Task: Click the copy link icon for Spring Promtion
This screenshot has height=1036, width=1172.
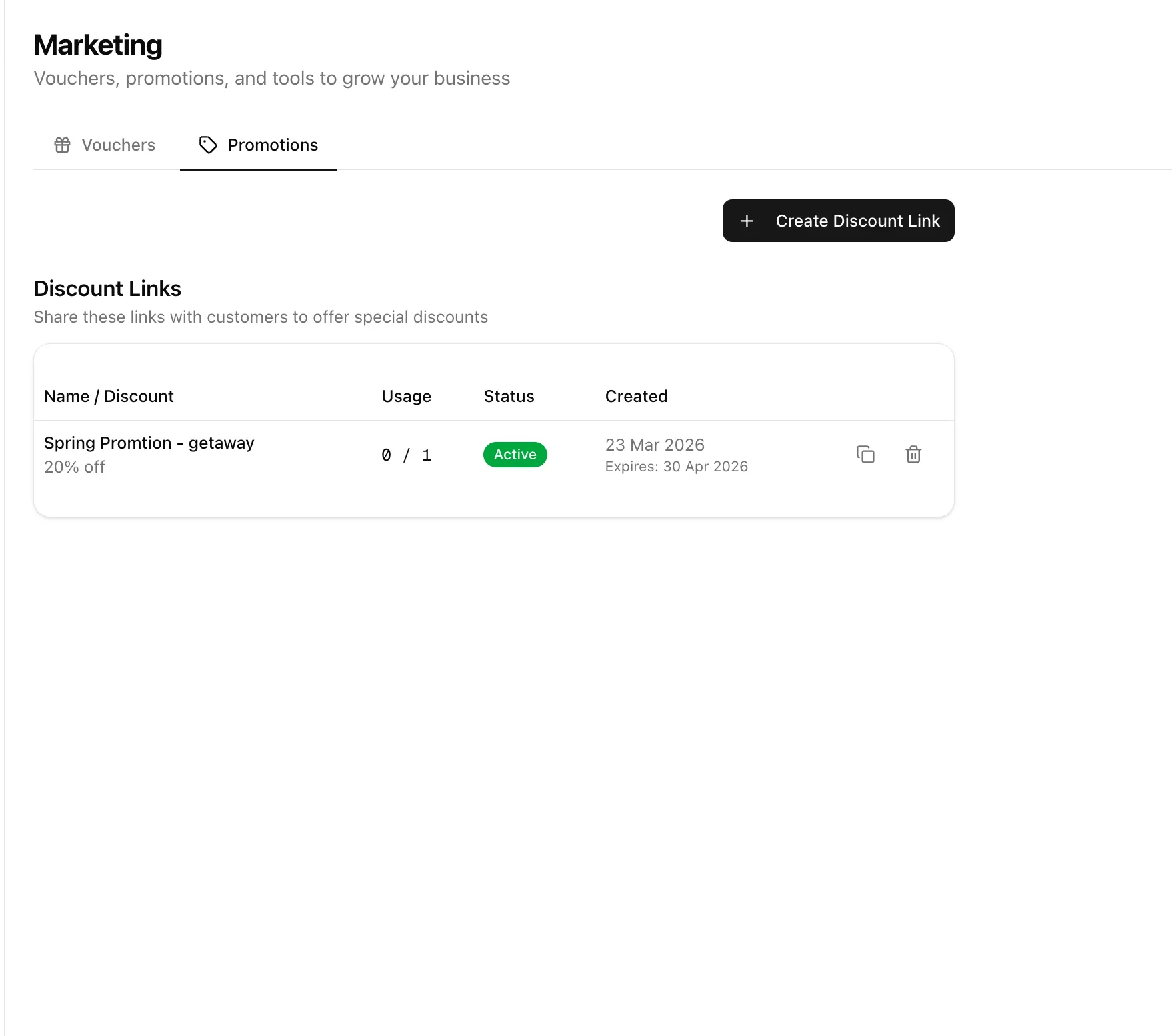Action: (x=865, y=454)
